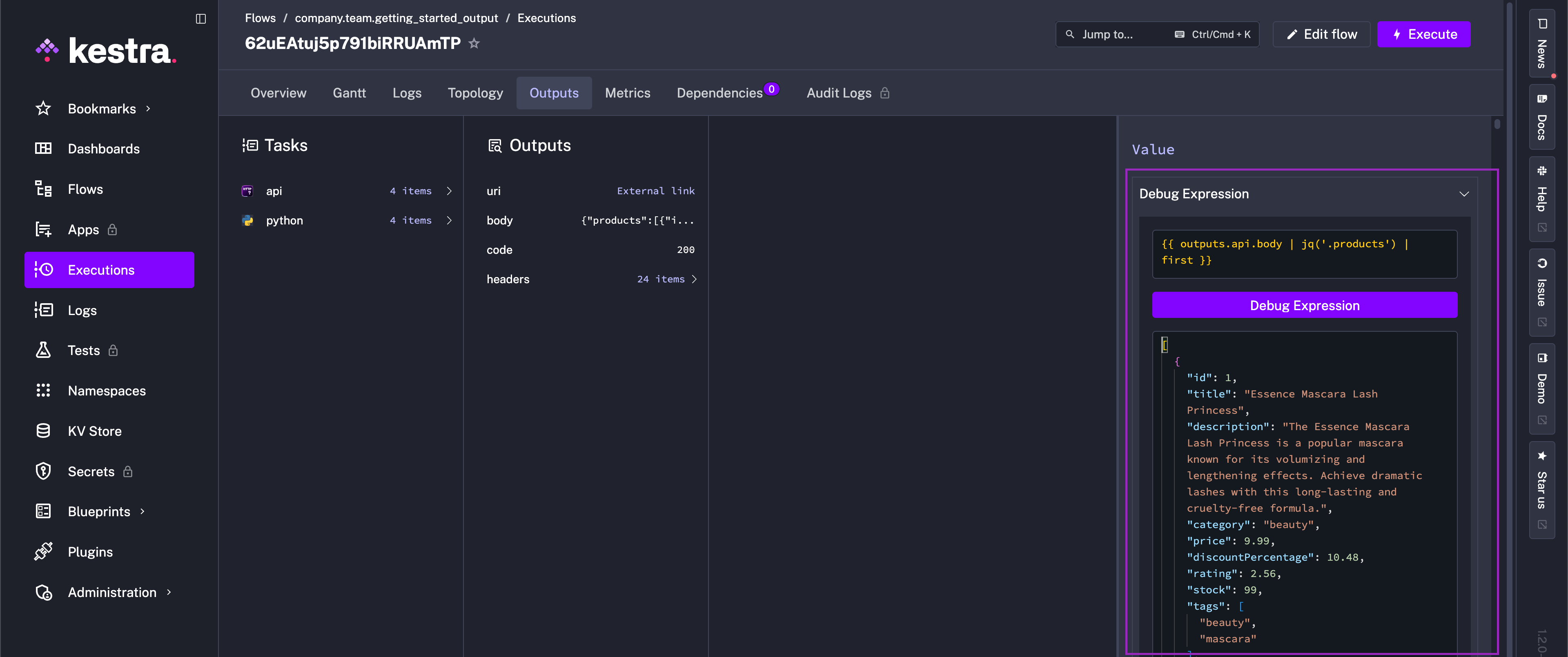
Task: Open the Metrics tab
Action: tap(628, 93)
